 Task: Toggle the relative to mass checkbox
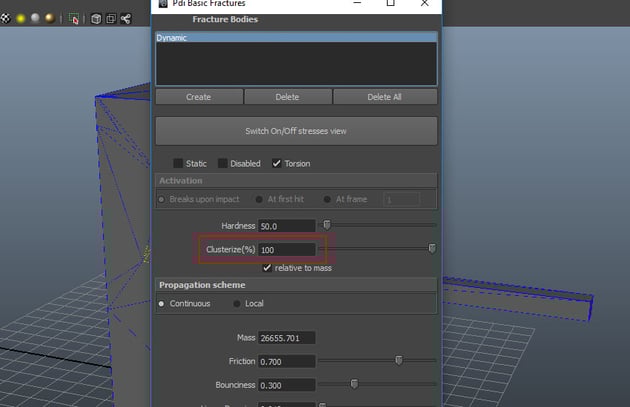point(267,268)
